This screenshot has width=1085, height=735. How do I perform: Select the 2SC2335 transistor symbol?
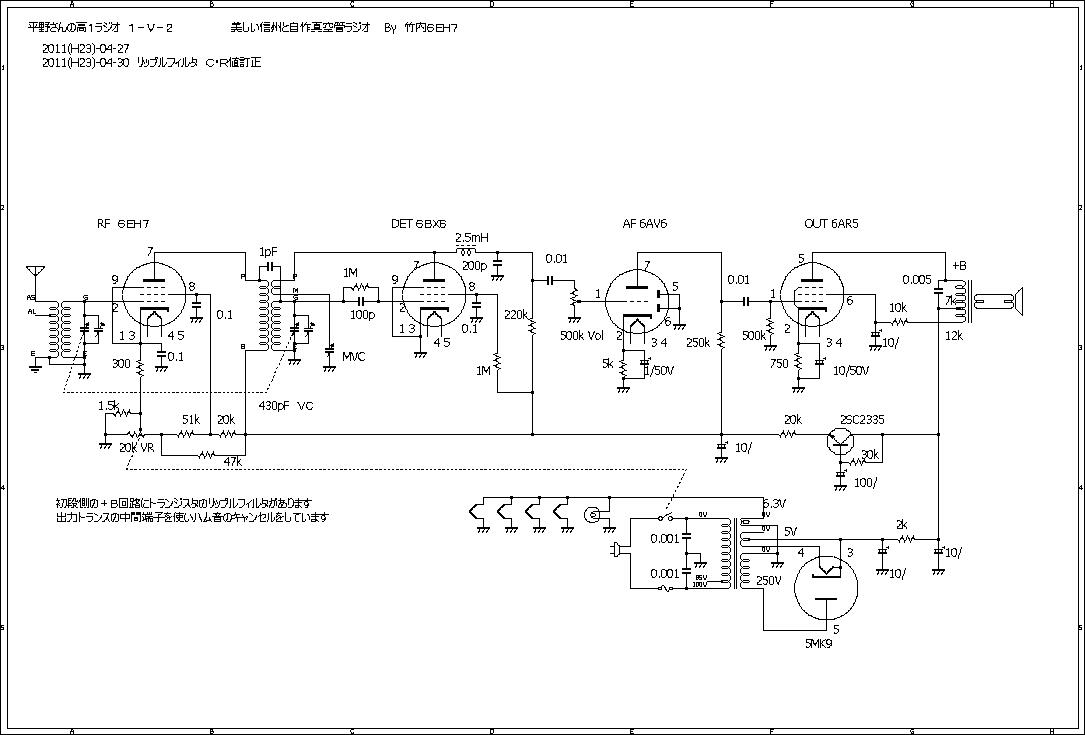pyautogui.click(x=840, y=440)
